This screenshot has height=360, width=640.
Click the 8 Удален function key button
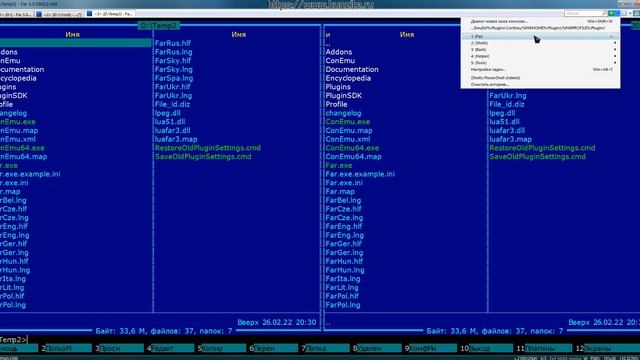(x=377, y=349)
